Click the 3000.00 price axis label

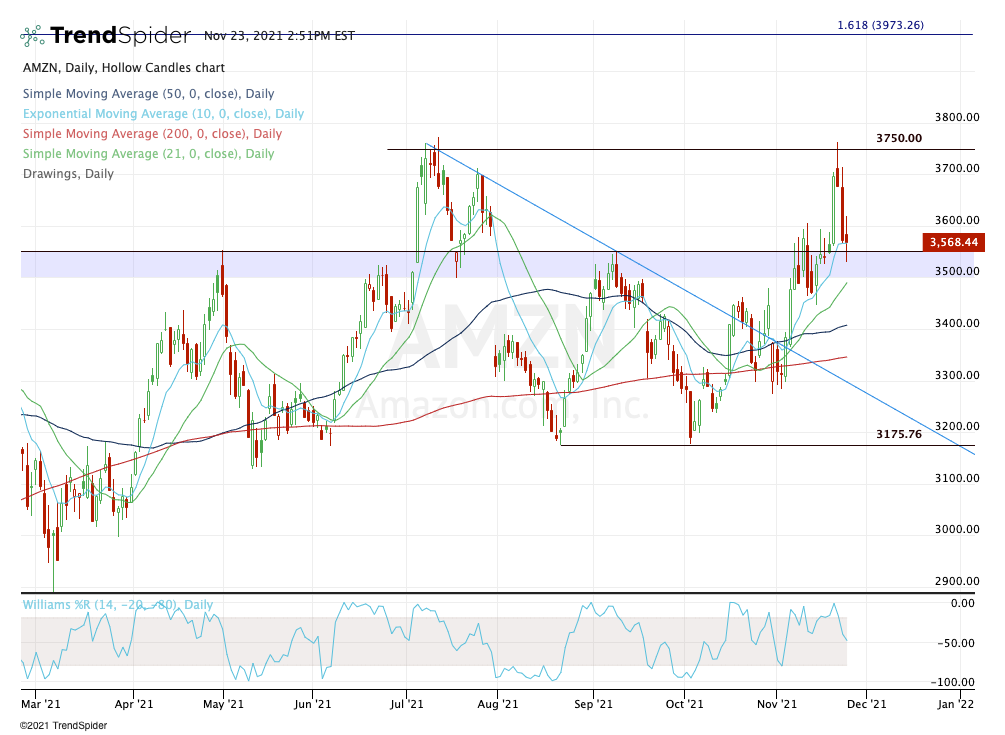click(958, 529)
